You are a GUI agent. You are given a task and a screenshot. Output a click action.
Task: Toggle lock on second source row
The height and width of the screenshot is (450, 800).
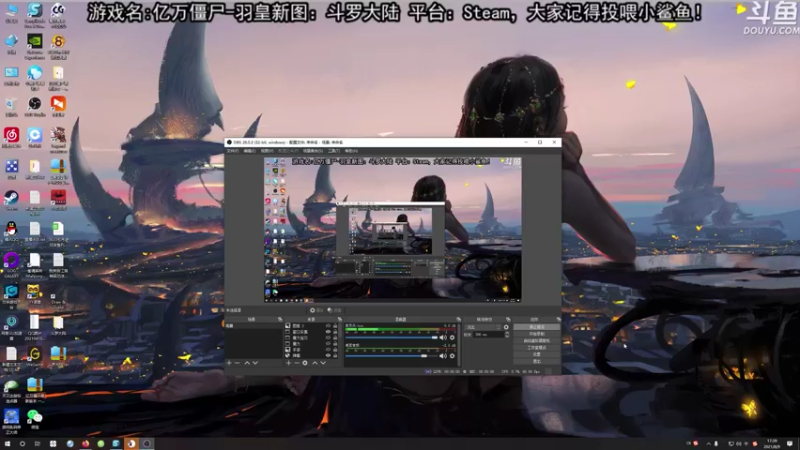coord(335,332)
